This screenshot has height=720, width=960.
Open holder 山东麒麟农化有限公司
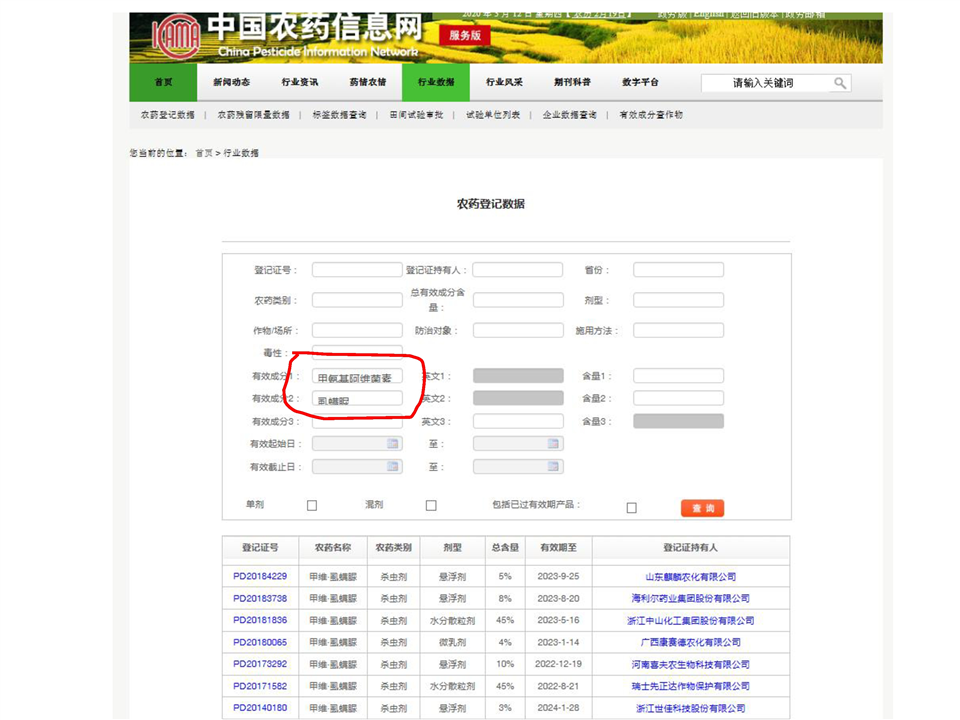click(x=691, y=577)
